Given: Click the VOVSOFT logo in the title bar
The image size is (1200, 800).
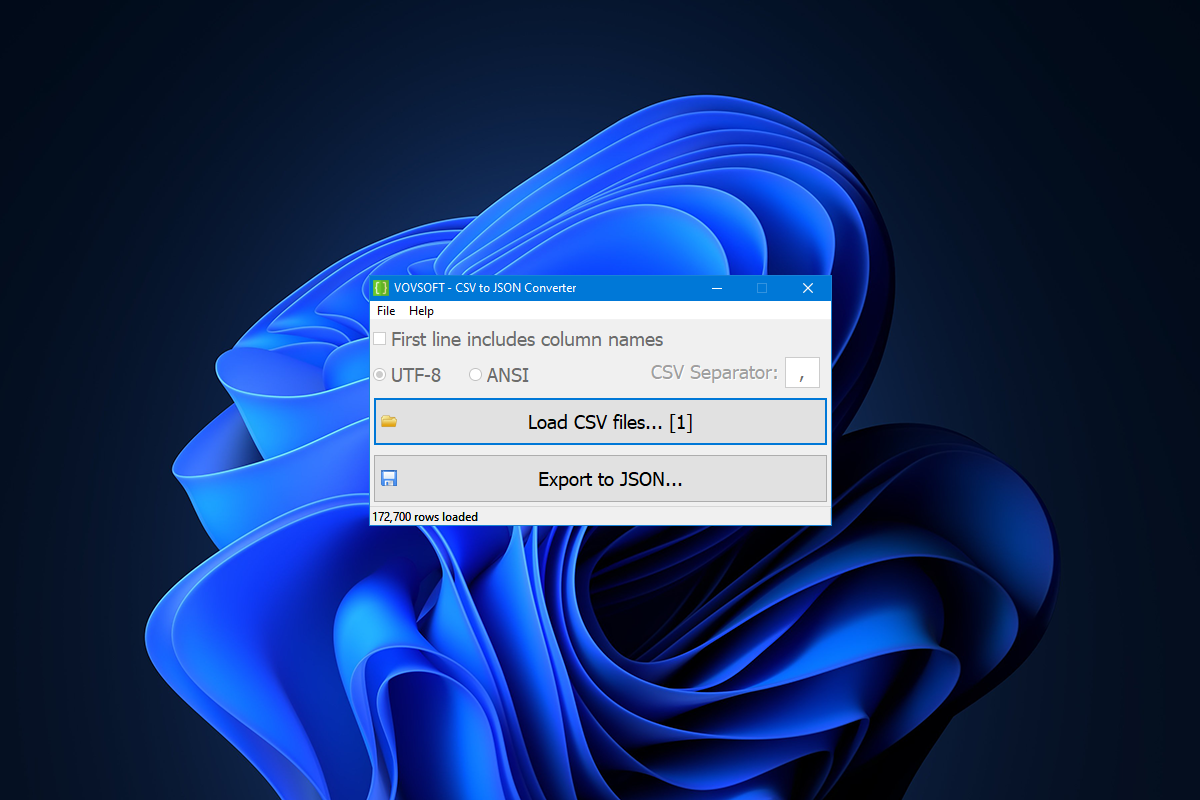Looking at the screenshot, I should click(x=380, y=287).
